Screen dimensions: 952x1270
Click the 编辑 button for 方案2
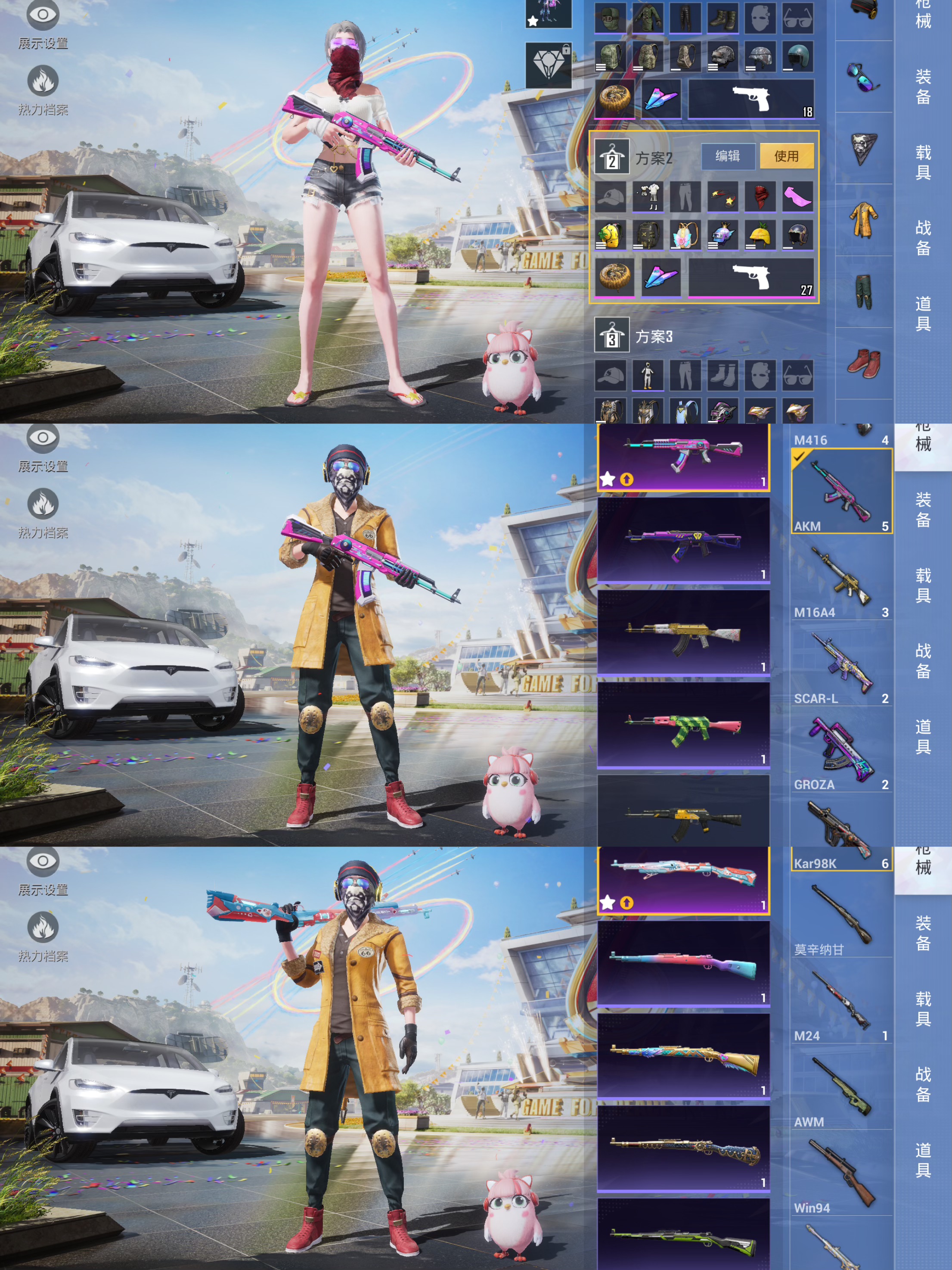[x=728, y=156]
